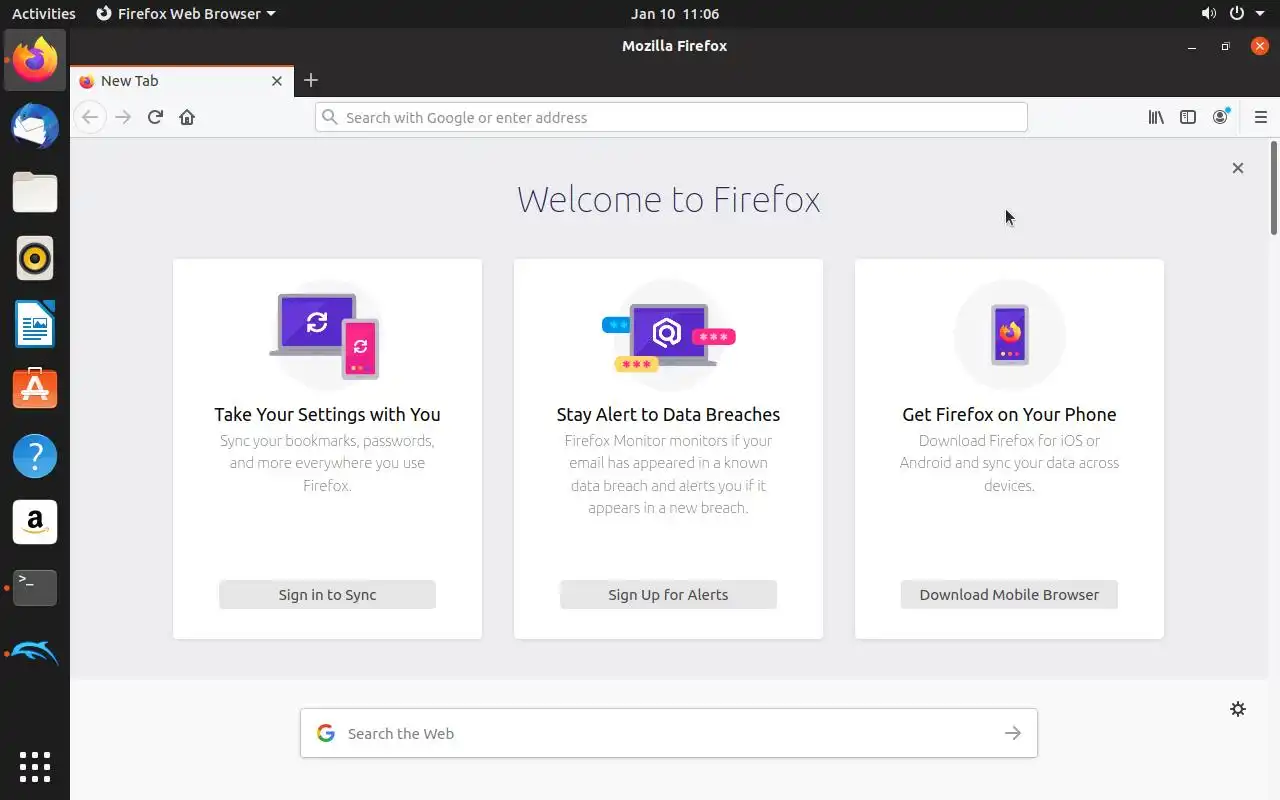Viewport: 1280px width, 800px height.
Task: Reload the current page
Action: click(x=155, y=117)
